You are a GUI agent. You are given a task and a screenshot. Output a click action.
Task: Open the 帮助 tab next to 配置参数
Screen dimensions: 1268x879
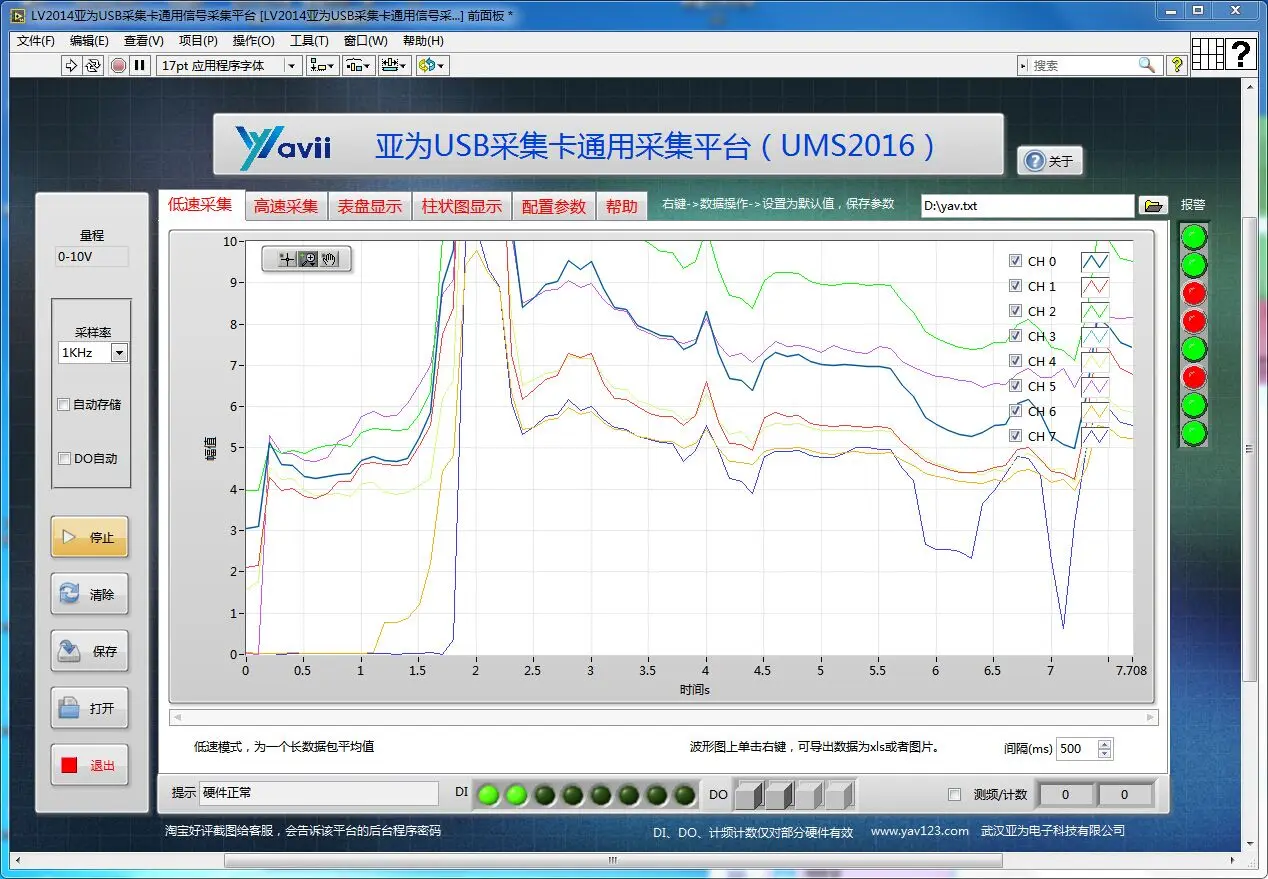click(x=622, y=206)
